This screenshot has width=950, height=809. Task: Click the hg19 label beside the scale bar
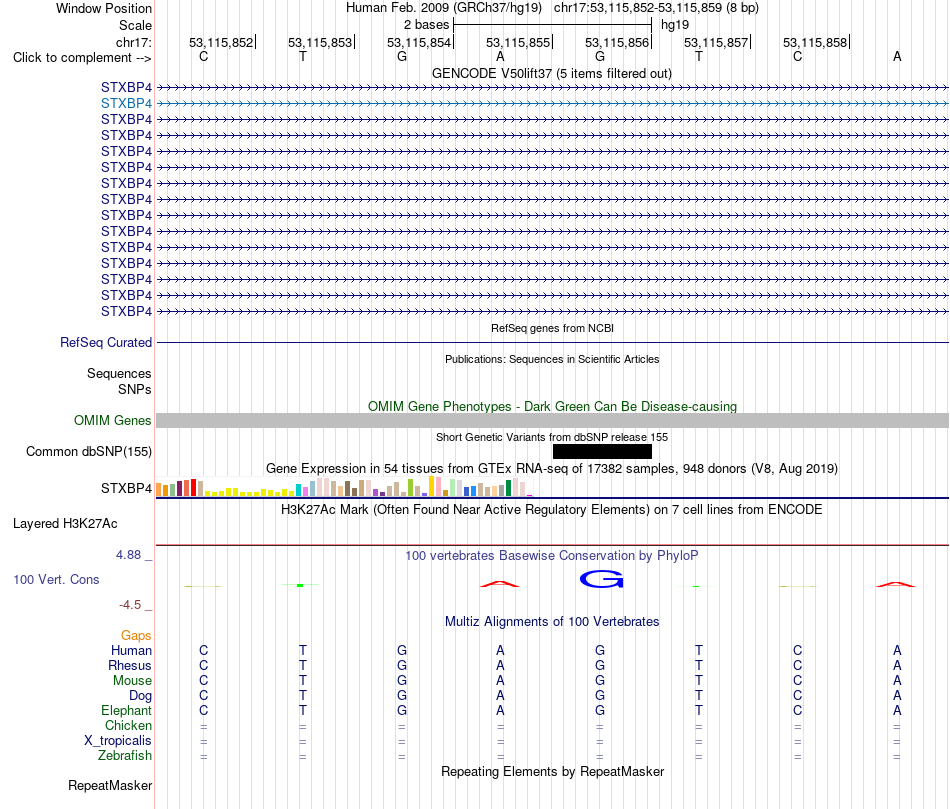(x=675, y=25)
